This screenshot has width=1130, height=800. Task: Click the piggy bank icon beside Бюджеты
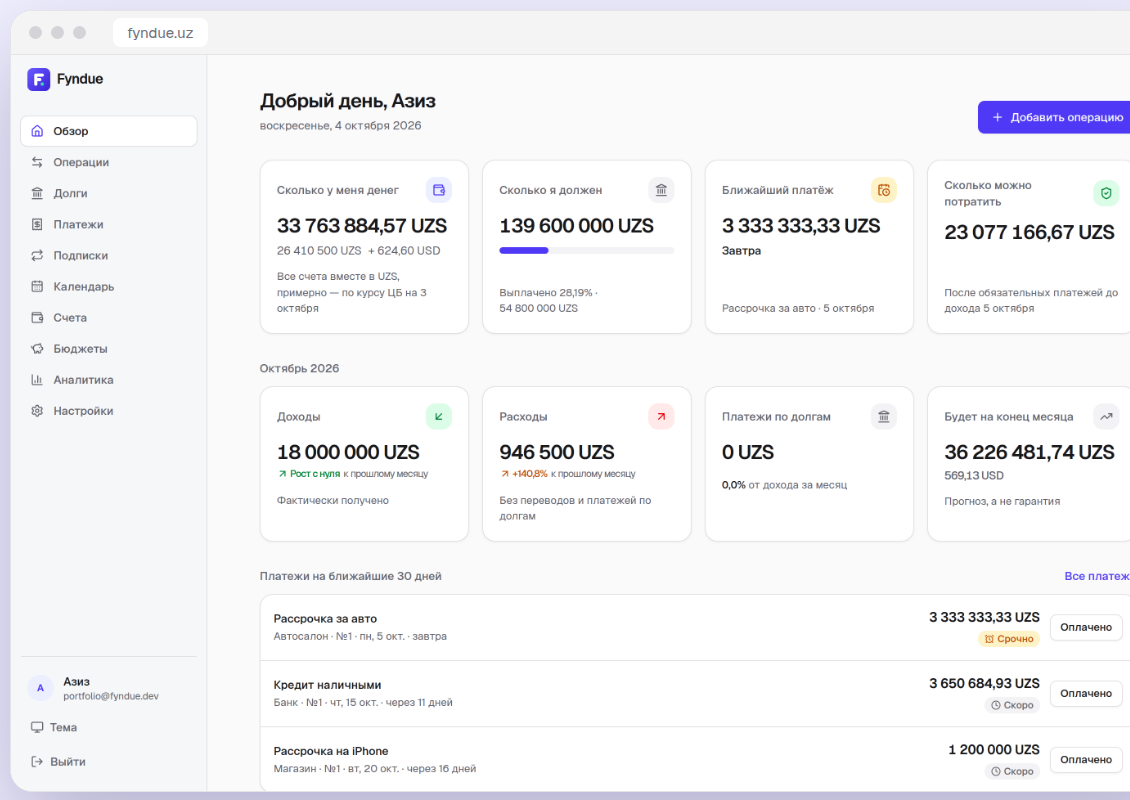pos(37,349)
